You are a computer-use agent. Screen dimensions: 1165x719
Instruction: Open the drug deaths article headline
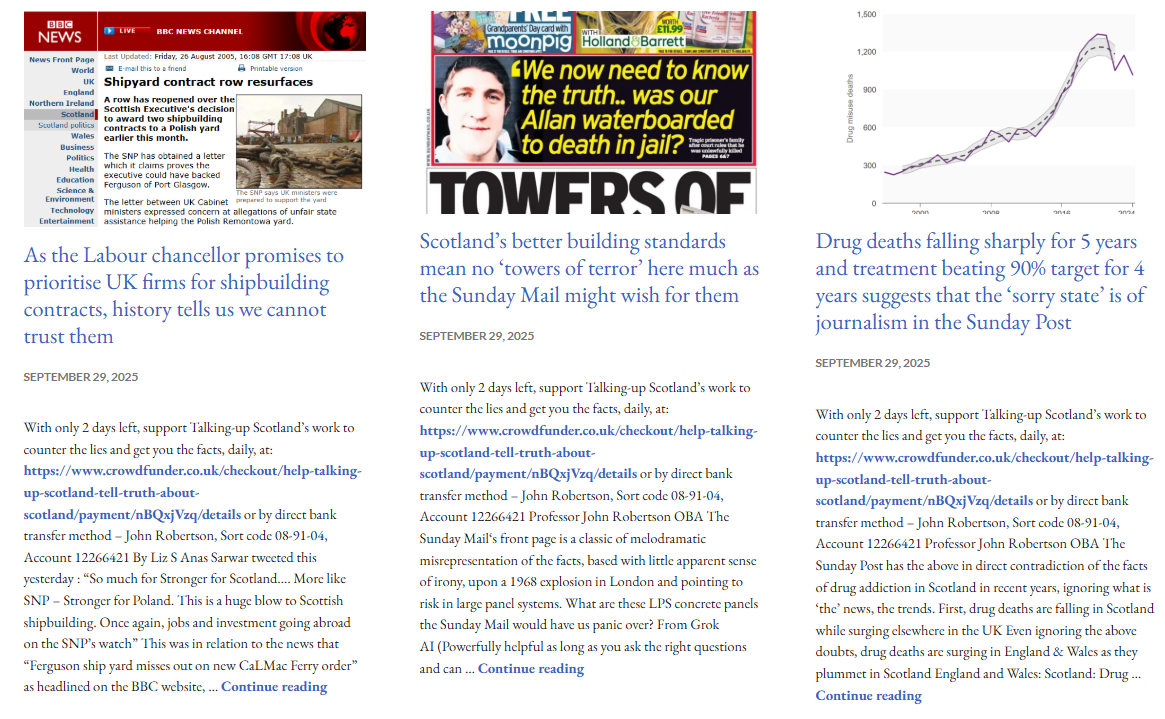(x=981, y=282)
